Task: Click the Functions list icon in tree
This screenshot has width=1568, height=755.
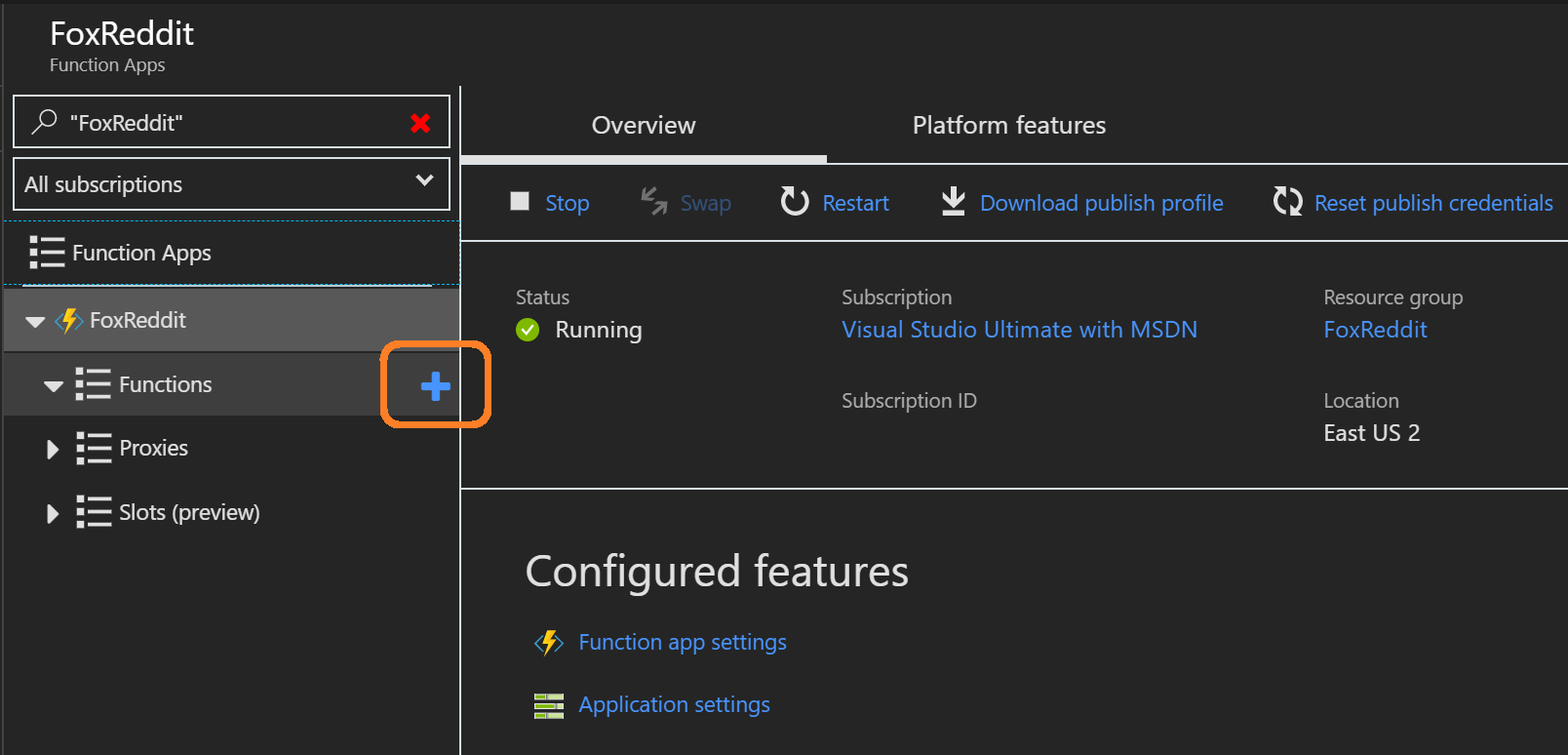Action: 93,384
